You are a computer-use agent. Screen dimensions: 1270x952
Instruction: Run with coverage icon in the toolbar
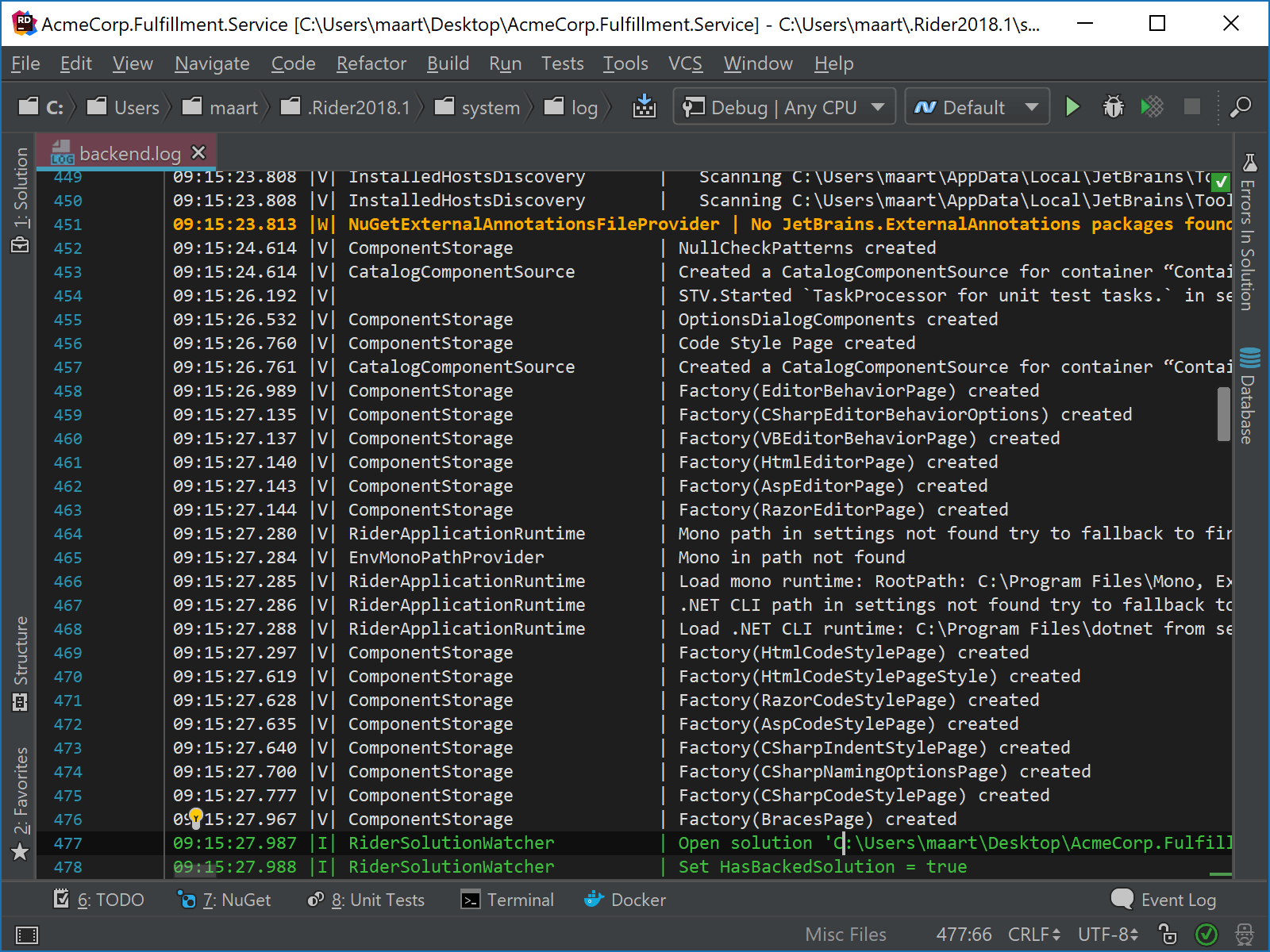pyautogui.click(x=1152, y=106)
